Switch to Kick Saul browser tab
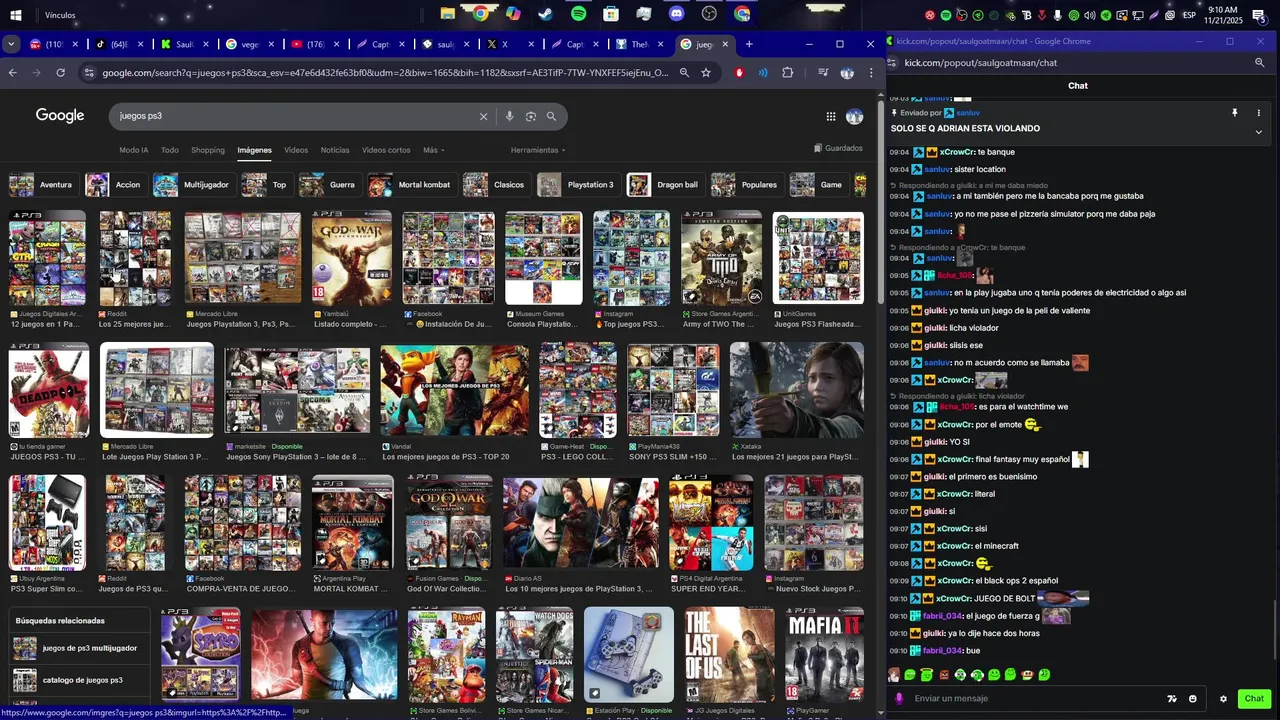The height and width of the screenshot is (720, 1280). pyautogui.click(x=185, y=44)
